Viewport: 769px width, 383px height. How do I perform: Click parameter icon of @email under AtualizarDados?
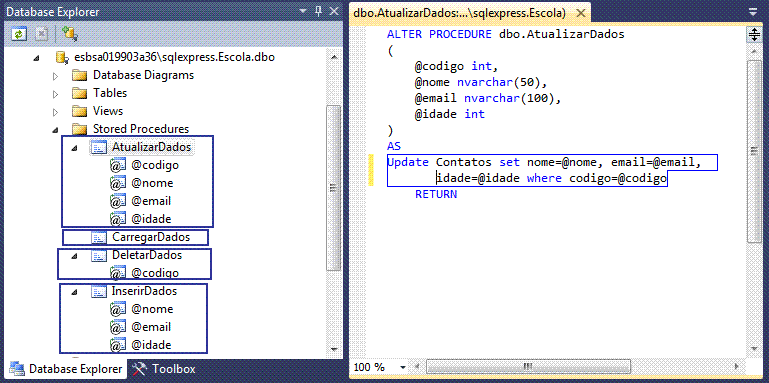[118, 201]
